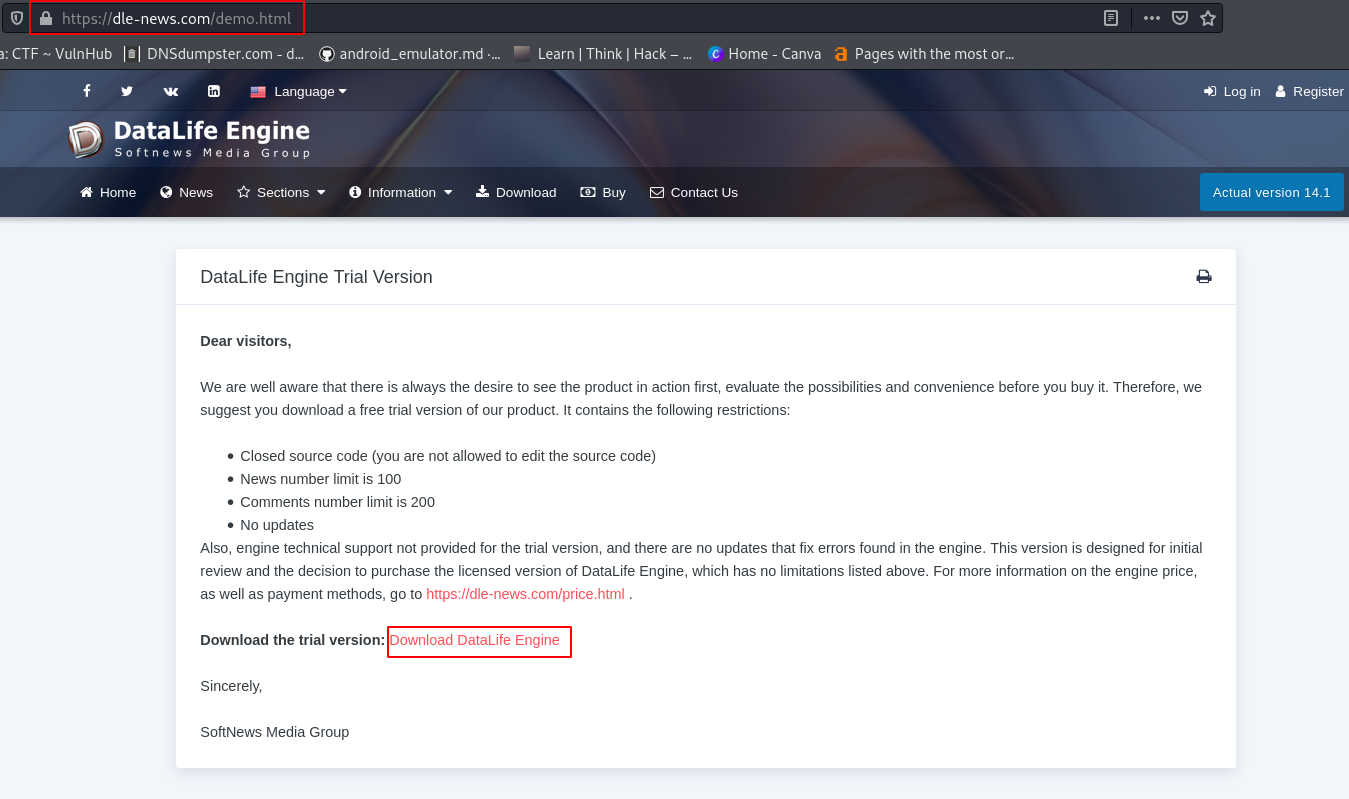
Task: Open the Download menu item
Action: click(x=516, y=192)
